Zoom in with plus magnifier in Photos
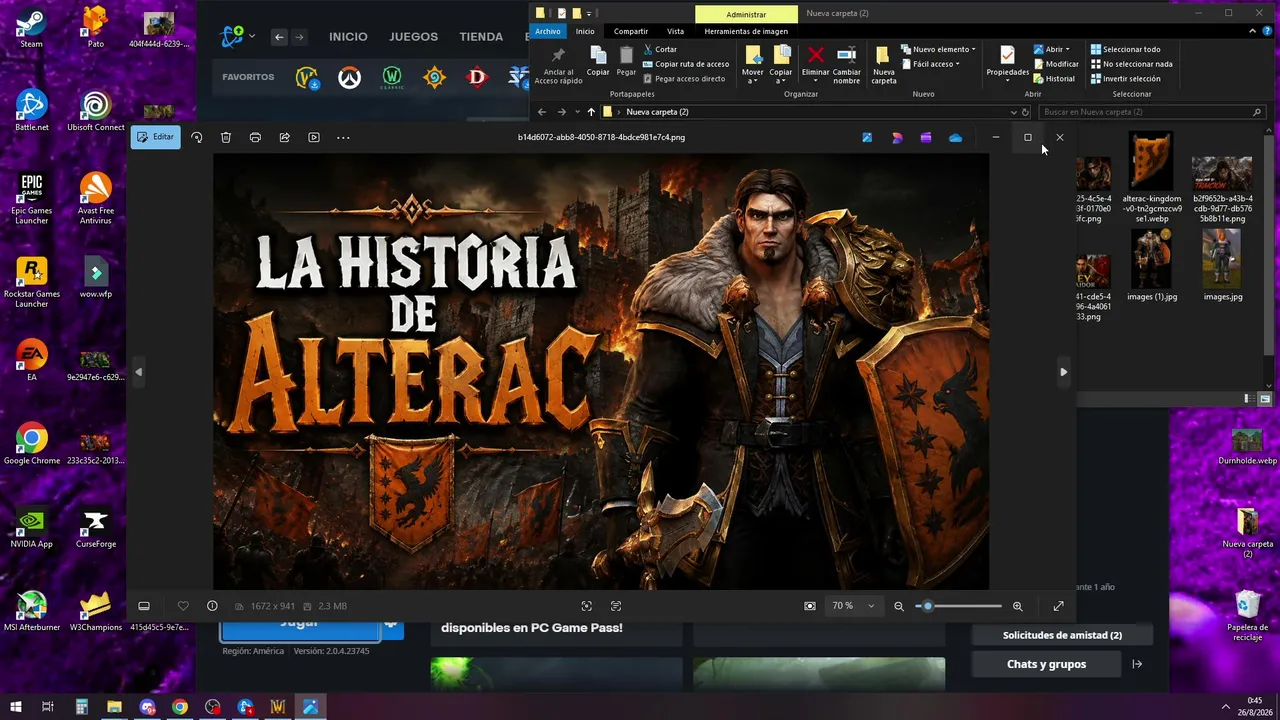The image size is (1280, 720). click(x=1018, y=606)
